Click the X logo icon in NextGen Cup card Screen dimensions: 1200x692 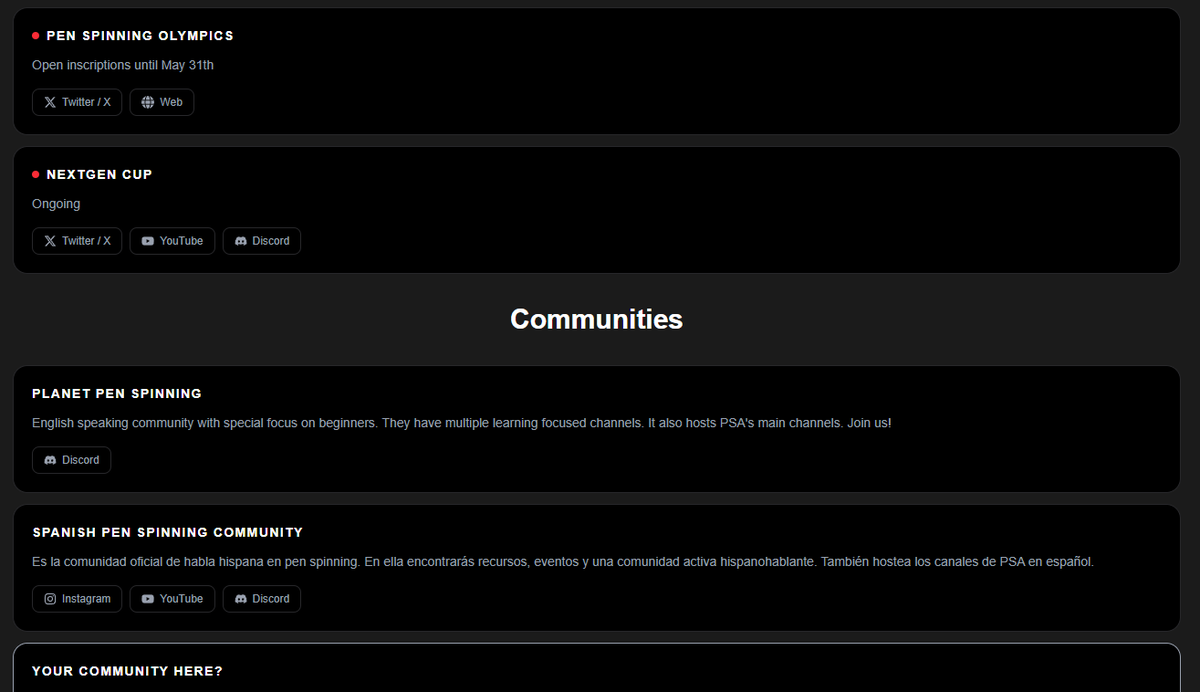pyautogui.click(x=50, y=241)
